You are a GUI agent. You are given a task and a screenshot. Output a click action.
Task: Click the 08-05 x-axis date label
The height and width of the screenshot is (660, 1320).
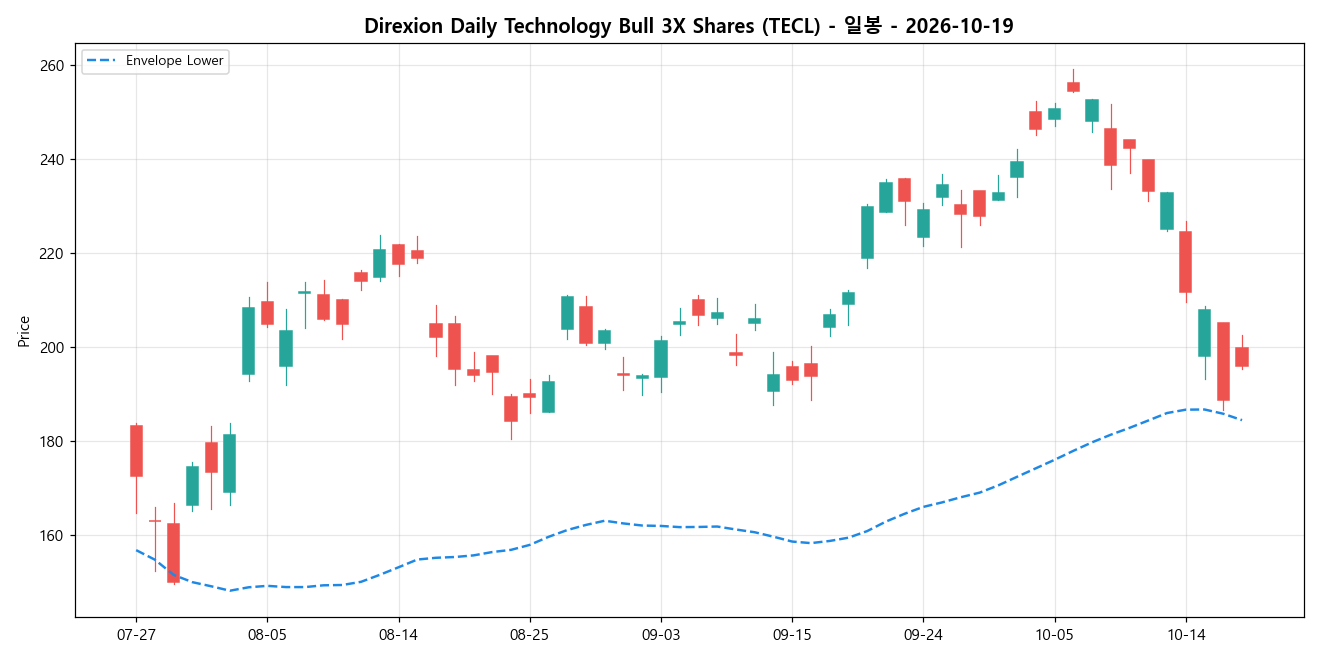coord(267,634)
